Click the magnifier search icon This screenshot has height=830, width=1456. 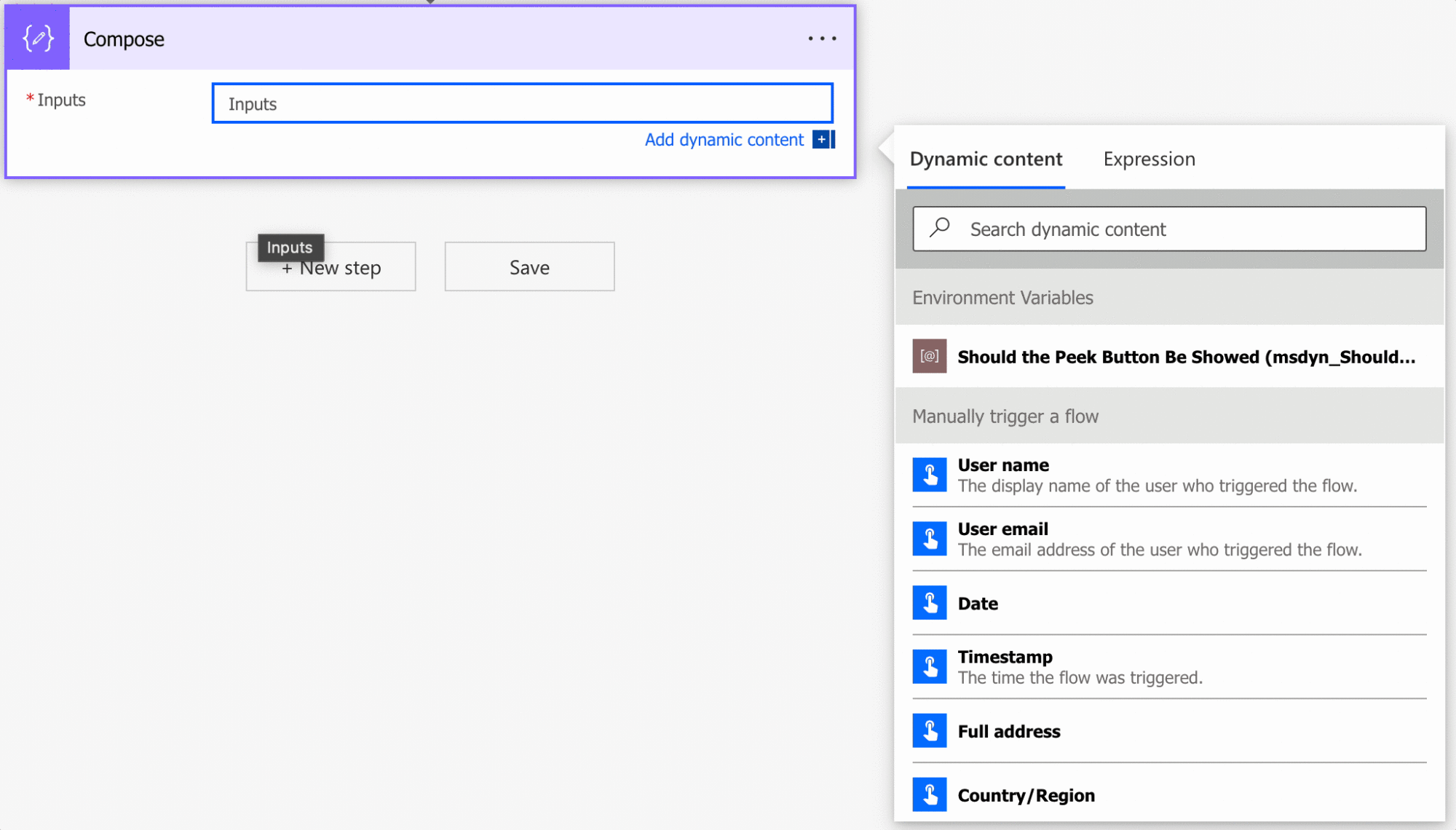pos(940,228)
